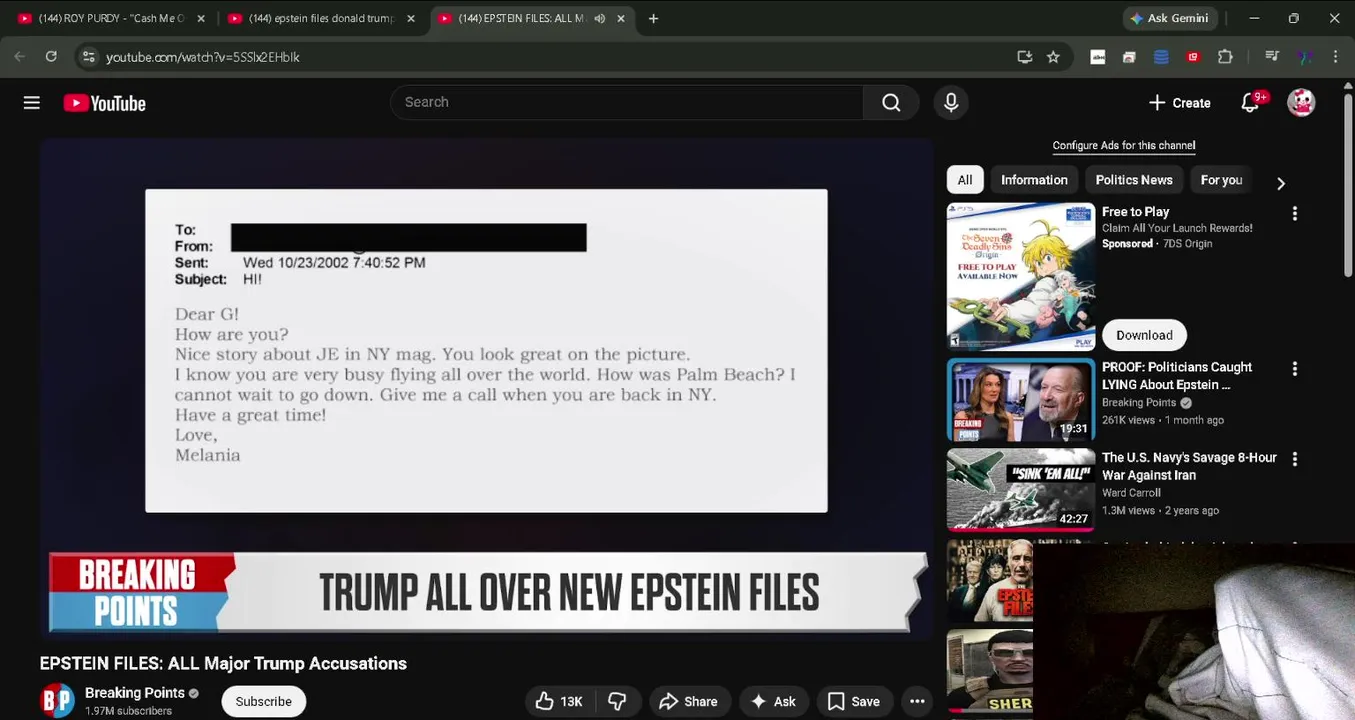Select the All filter chip
The width and height of the screenshot is (1355, 720).
pos(965,180)
